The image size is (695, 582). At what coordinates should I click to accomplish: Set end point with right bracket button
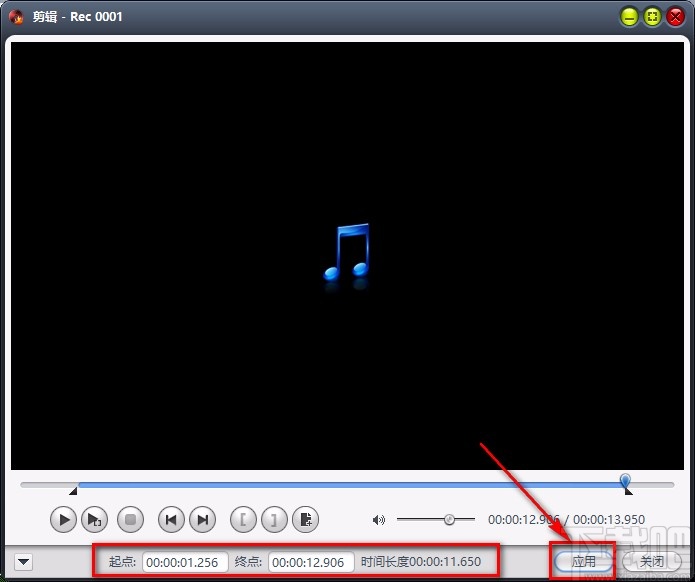click(x=274, y=520)
